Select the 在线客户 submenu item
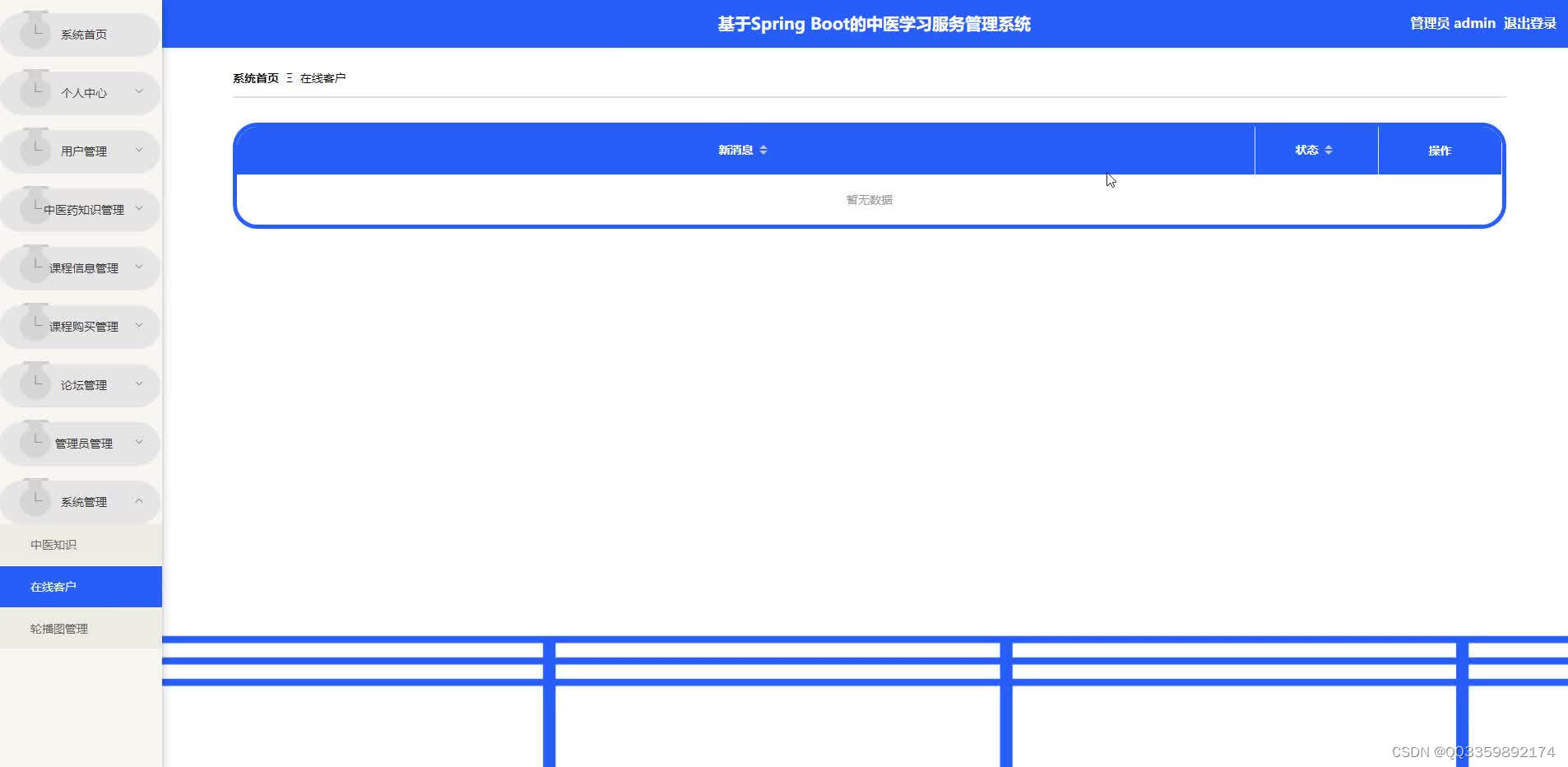 [x=81, y=587]
